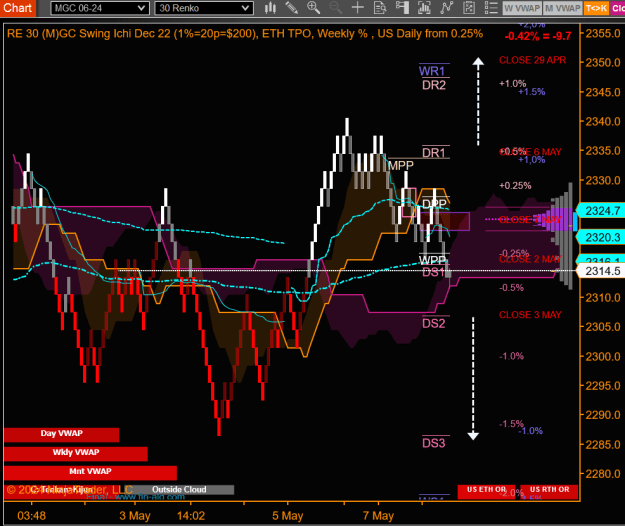
Task: Click the 2300.0 price axis label
Action: 603,356
